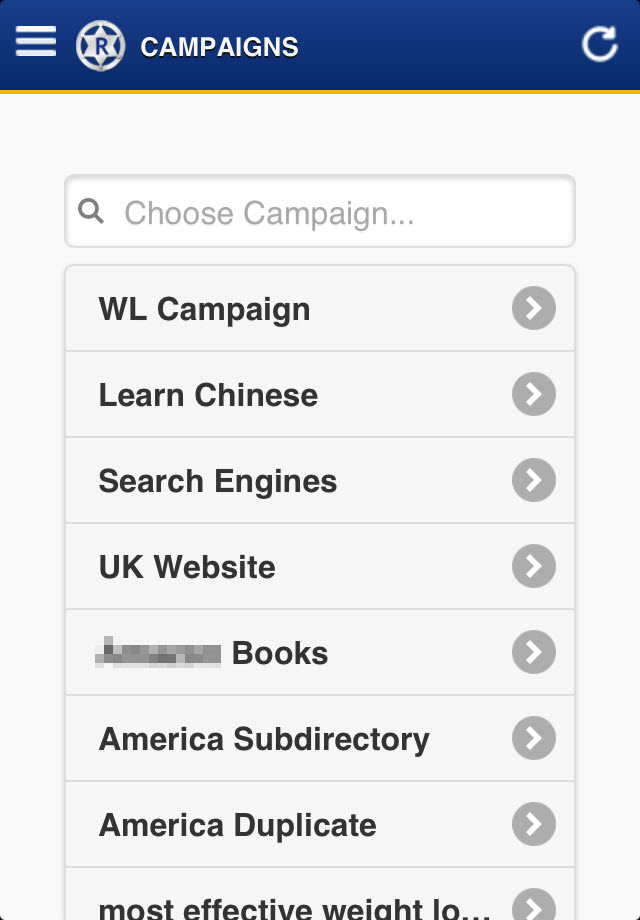Viewport: 640px width, 920px height.
Task: Tap the Books row chevron
Action: pyautogui.click(x=534, y=653)
